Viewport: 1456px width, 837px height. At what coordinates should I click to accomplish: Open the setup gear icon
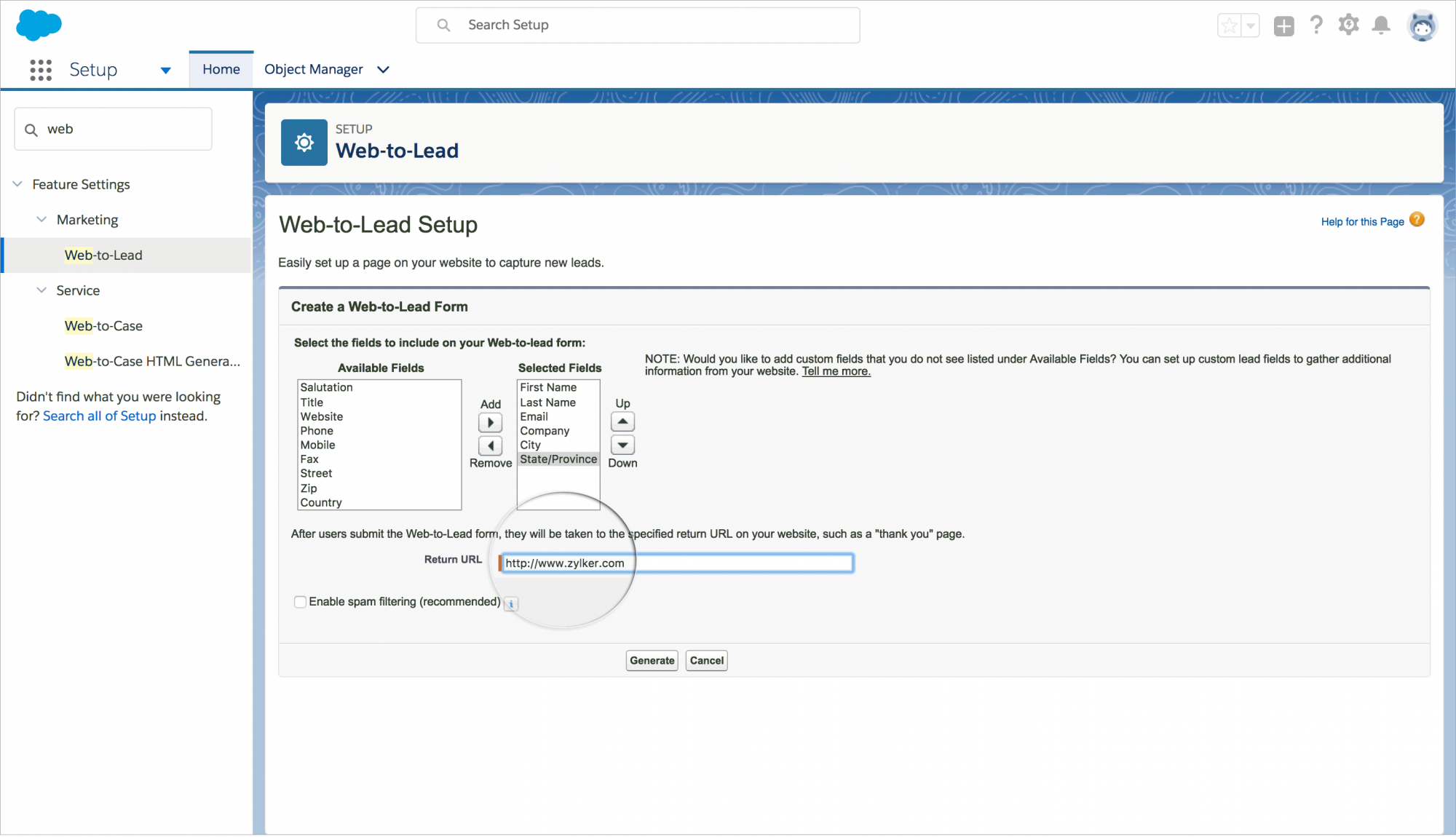click(1348, 25)
